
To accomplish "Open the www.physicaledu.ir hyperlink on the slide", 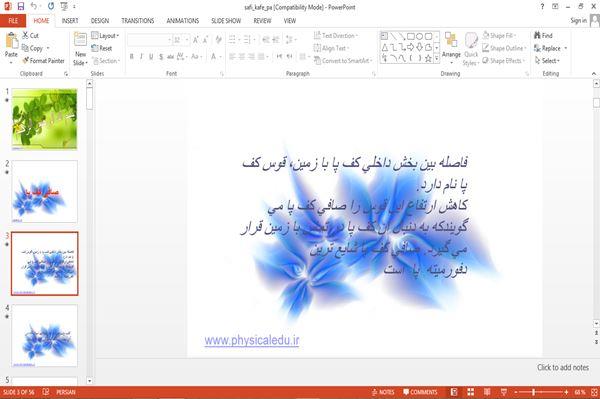I will pos(252,340).
